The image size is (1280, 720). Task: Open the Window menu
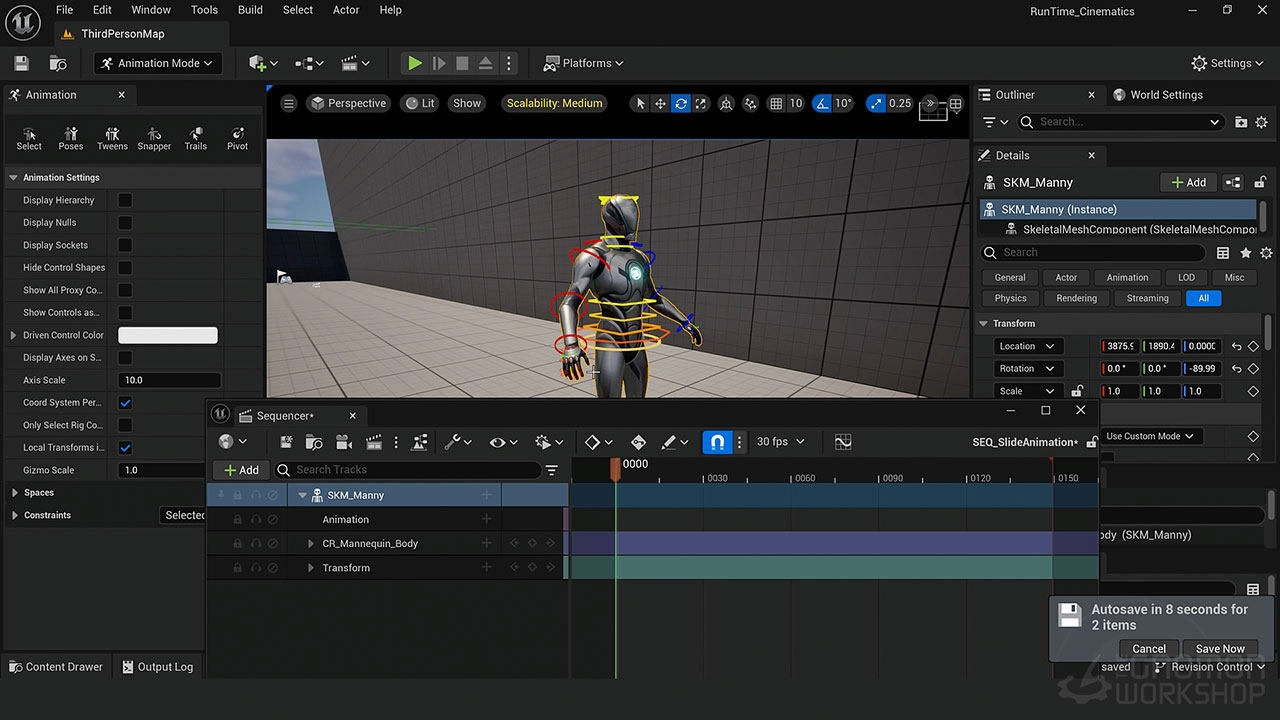point(150,10)
